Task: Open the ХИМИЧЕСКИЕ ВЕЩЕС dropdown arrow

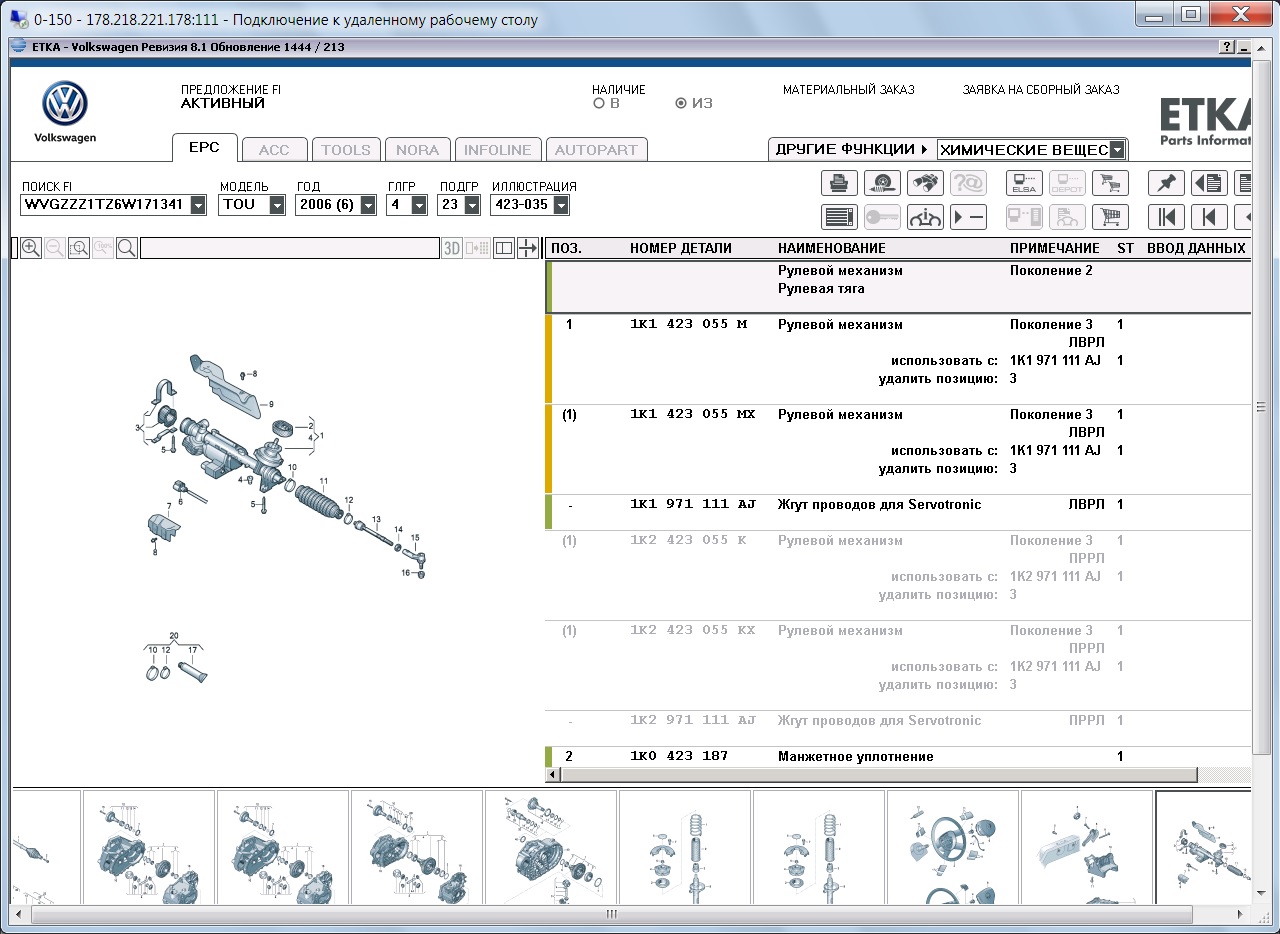Action: (1118, 150)
